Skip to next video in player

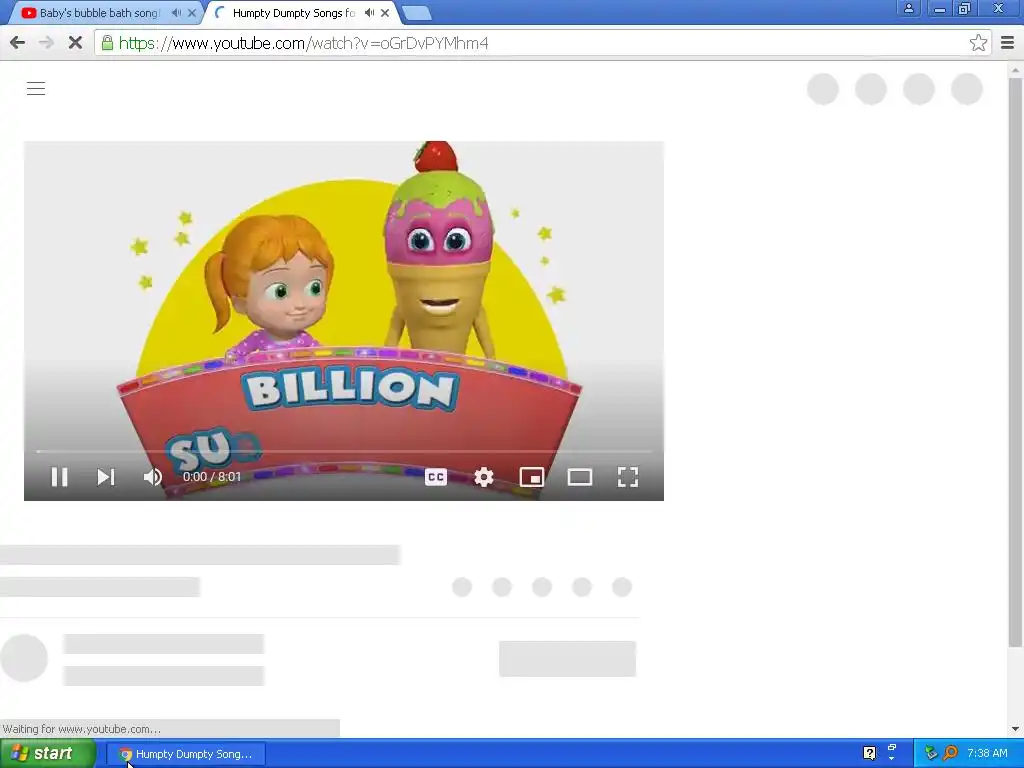106,477
